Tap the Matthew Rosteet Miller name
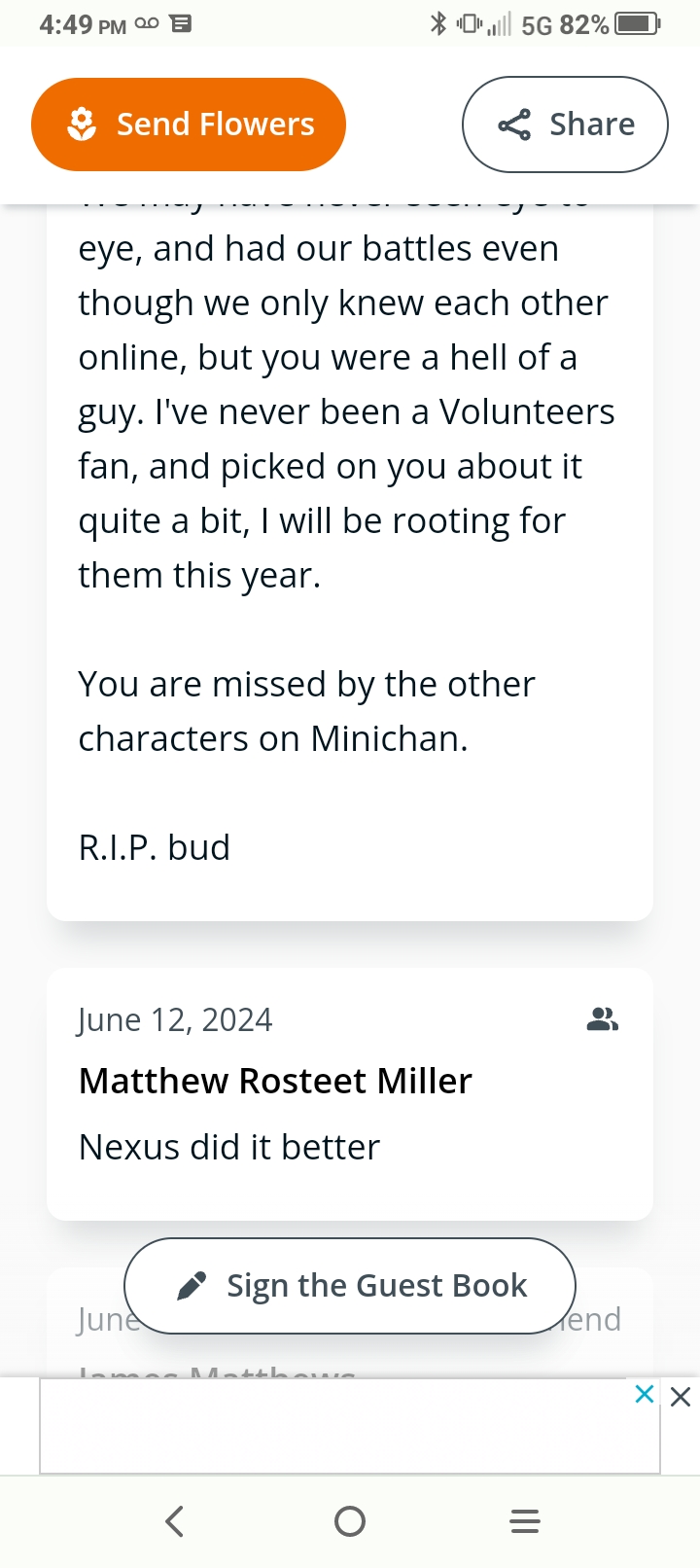700x1568 pixels. (275, 1081)
